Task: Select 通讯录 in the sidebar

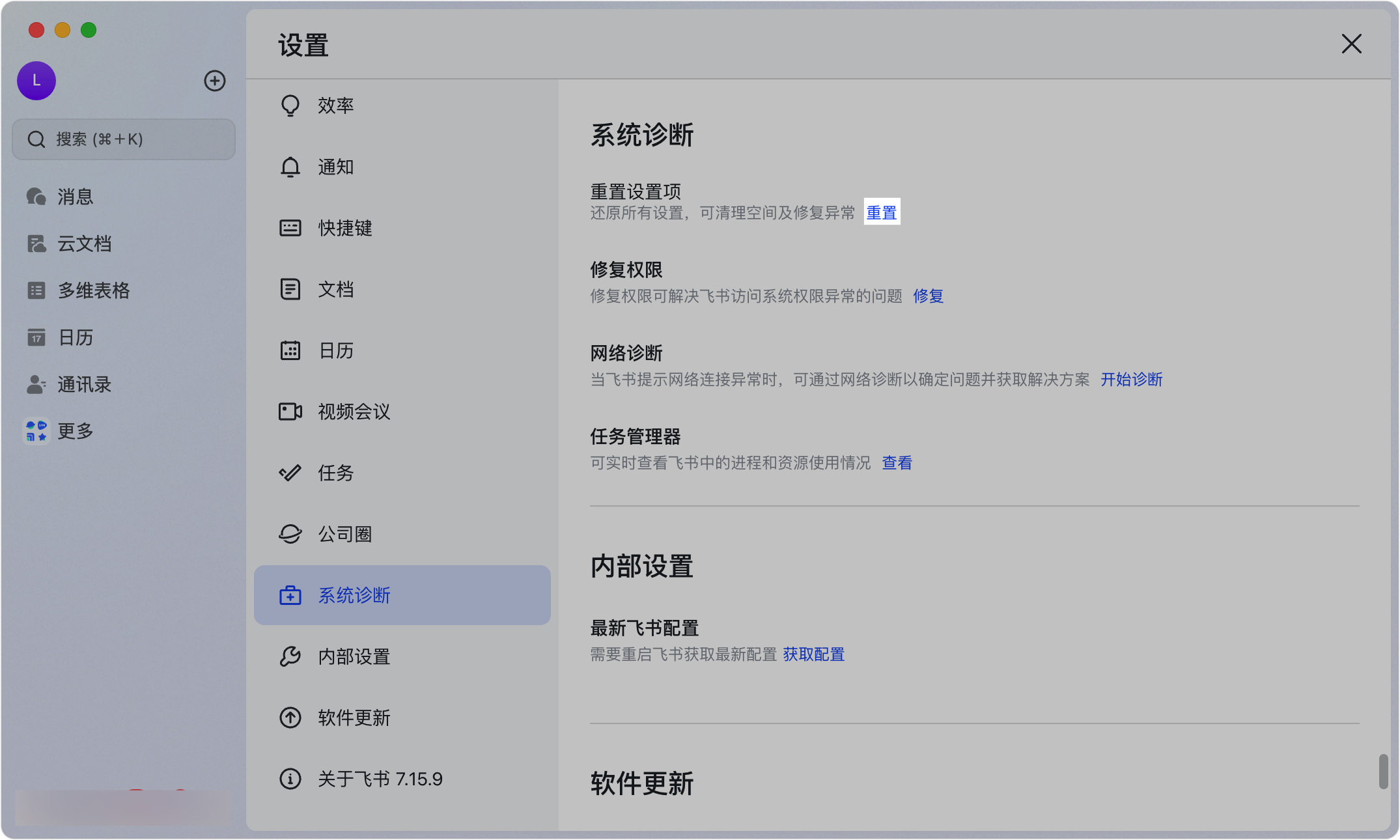Action: click(x=84, y=384)
